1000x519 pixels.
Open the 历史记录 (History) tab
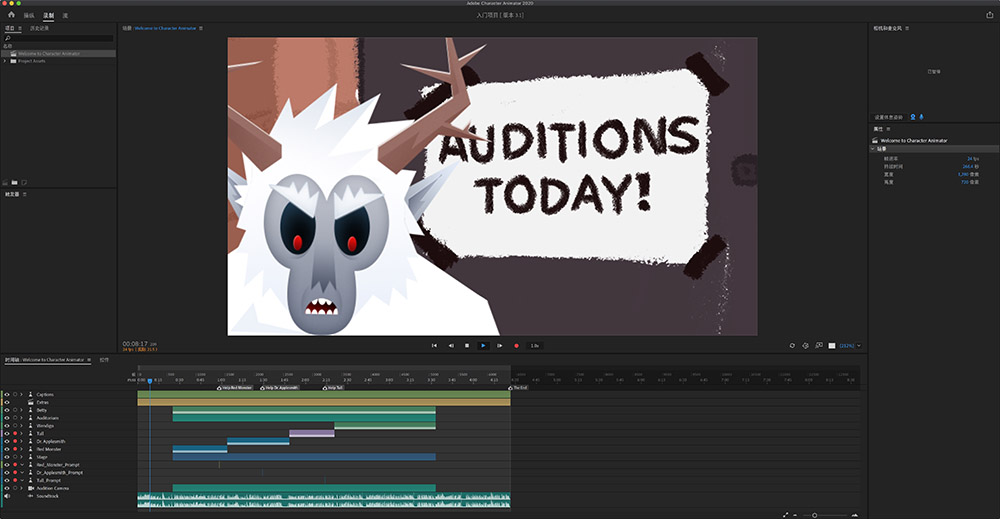tap(39, 28)
